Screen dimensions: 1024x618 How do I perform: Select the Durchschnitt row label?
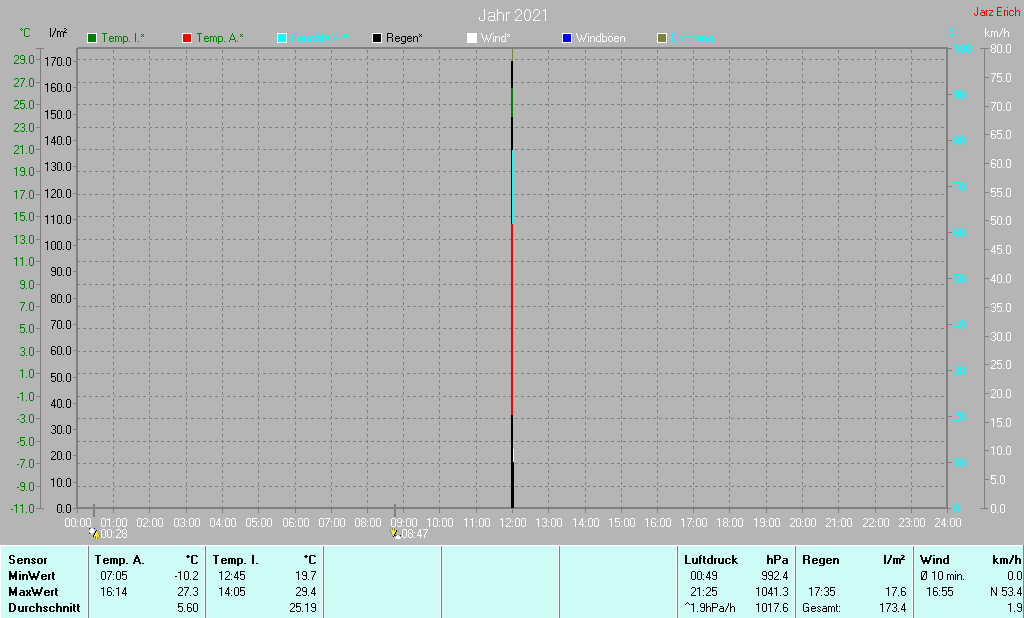44,608
